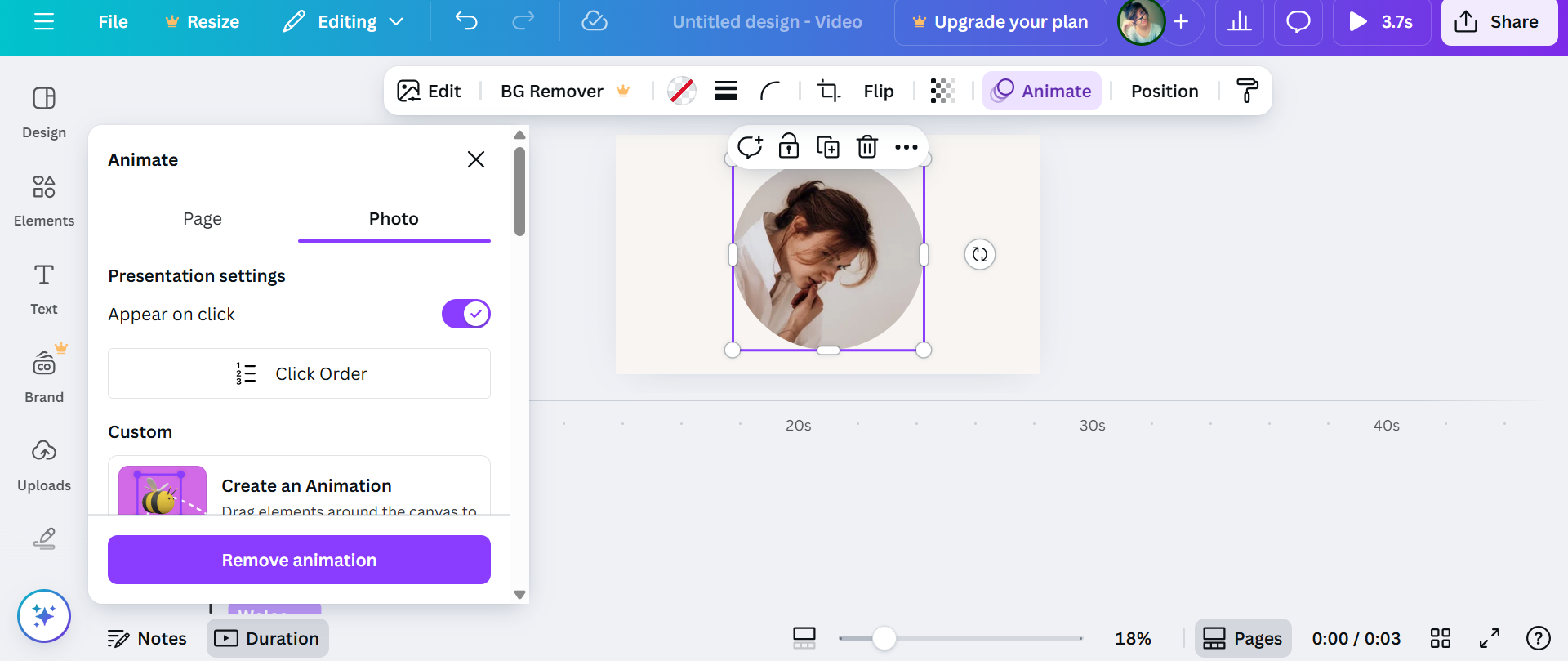
Task: Open more options for selected photo
Action: pyautogui.click(x=906, y=147)
